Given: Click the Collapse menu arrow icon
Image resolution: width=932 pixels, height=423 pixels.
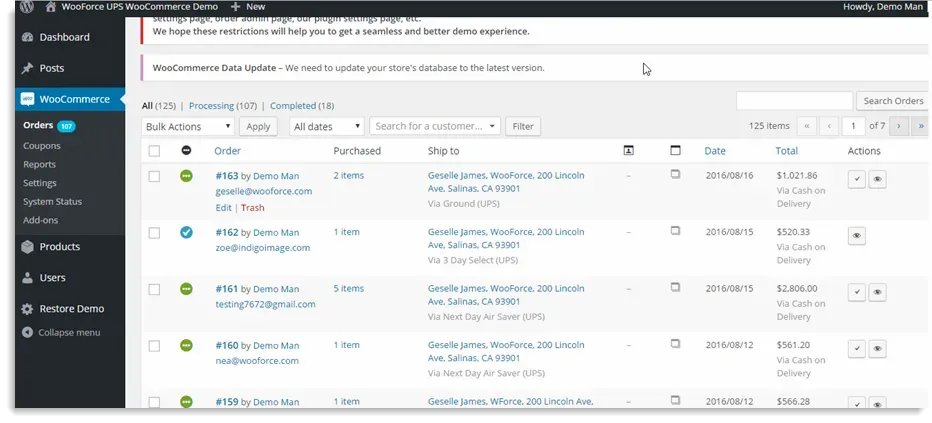Looking at the screenshot, I should coord(27,333).
